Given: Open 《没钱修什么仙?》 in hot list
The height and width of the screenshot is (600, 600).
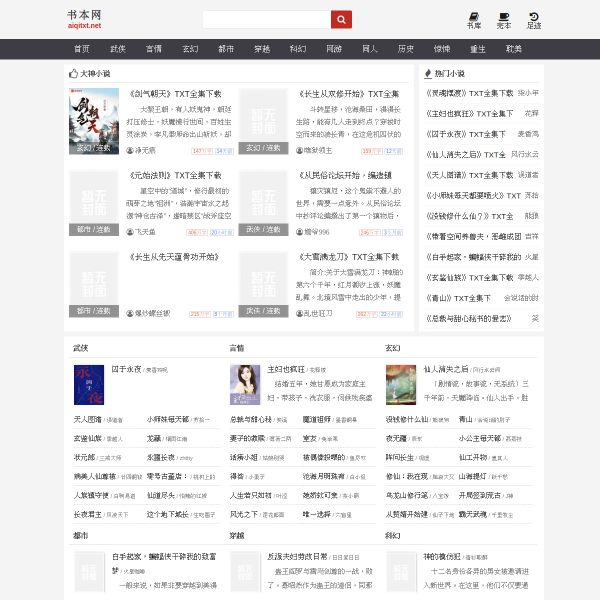Looking at the screenshot, I should [470, 216].
